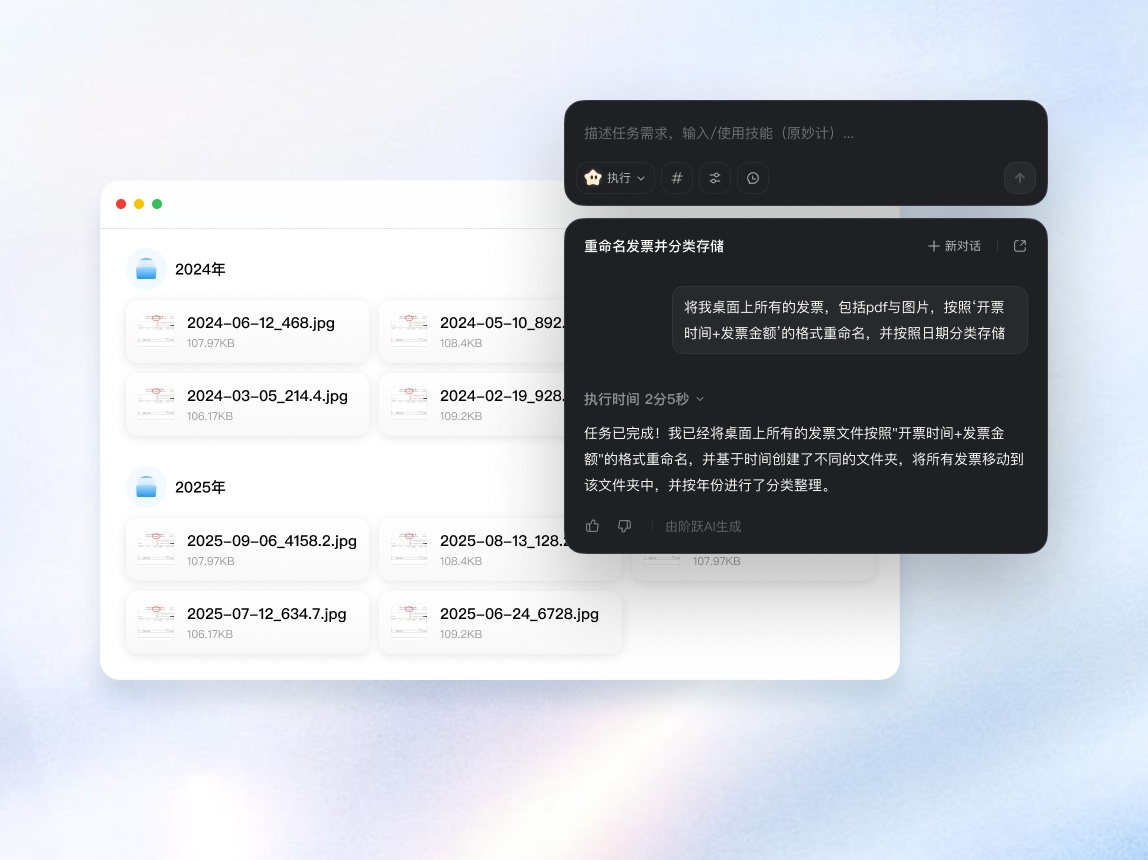Give thumbs down to the AI response

point(623,525)
